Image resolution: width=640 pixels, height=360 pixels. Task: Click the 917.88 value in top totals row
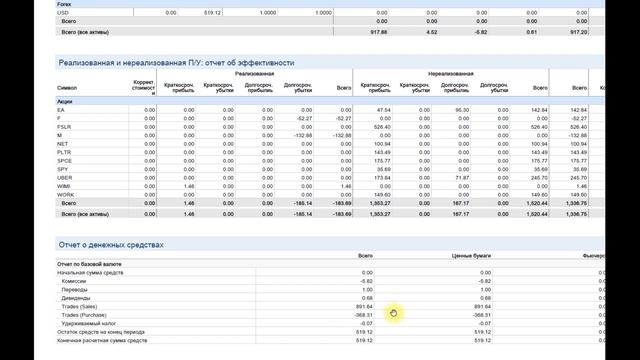379,32
